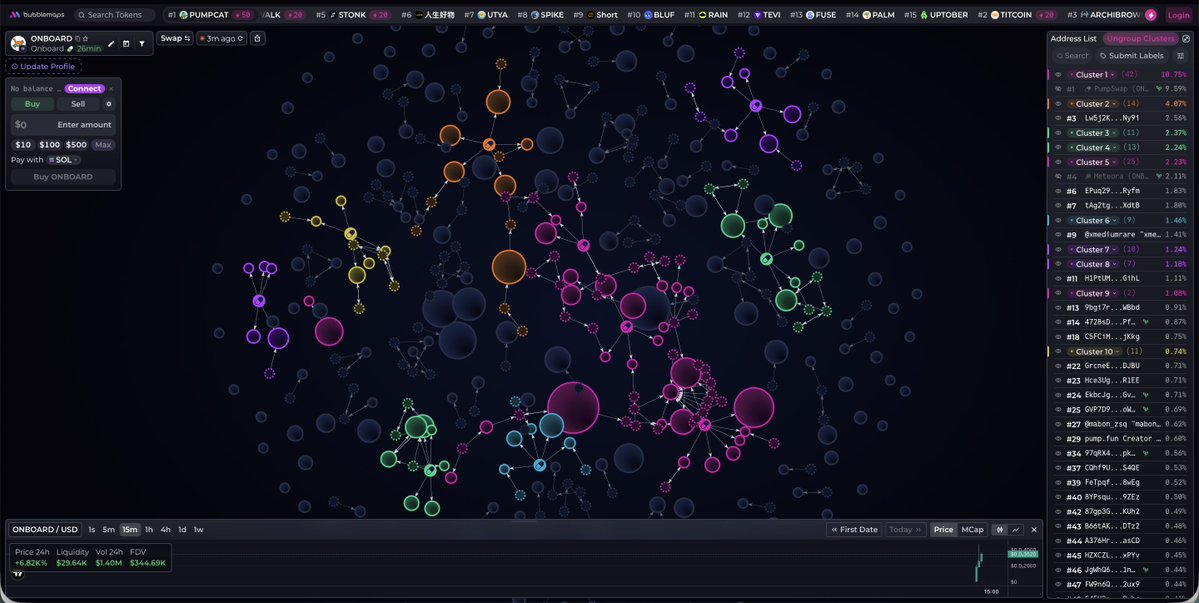Image resolution: width=1199 pixels, height=603 pixels.
Task: Open the filter funnel icon
Action: tap(141, 44)
